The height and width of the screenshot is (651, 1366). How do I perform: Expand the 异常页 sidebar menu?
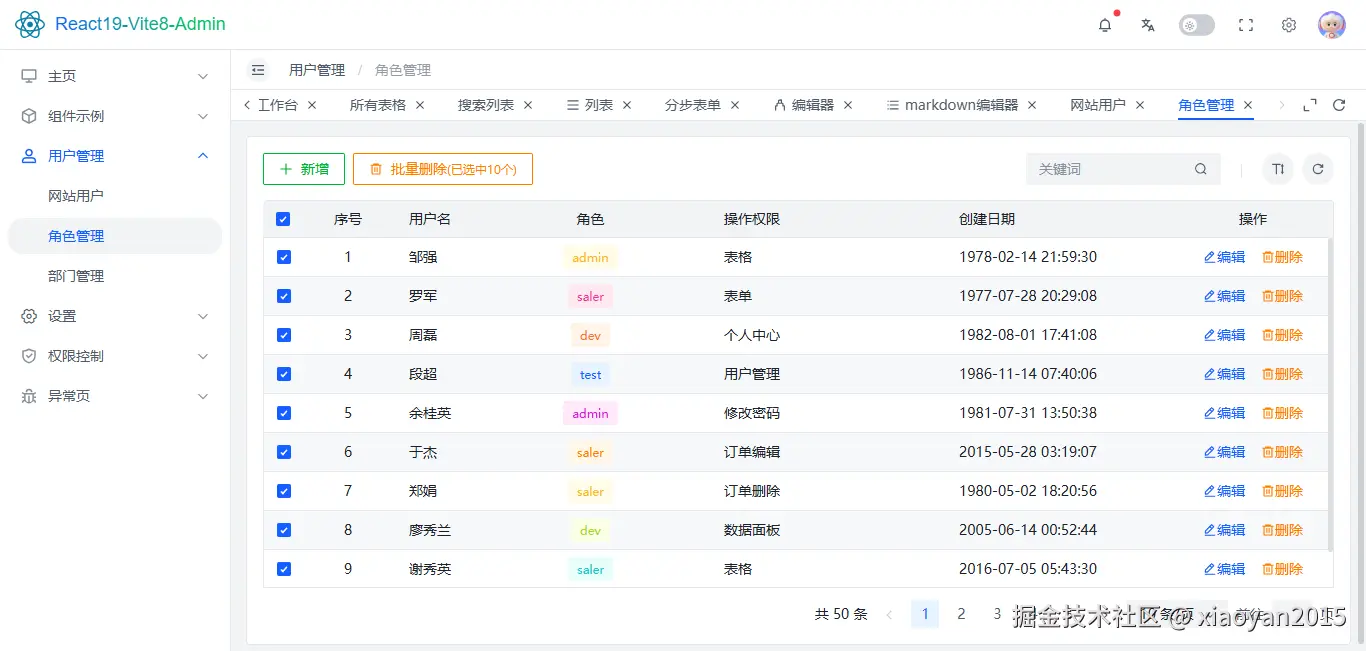(115, 396)
